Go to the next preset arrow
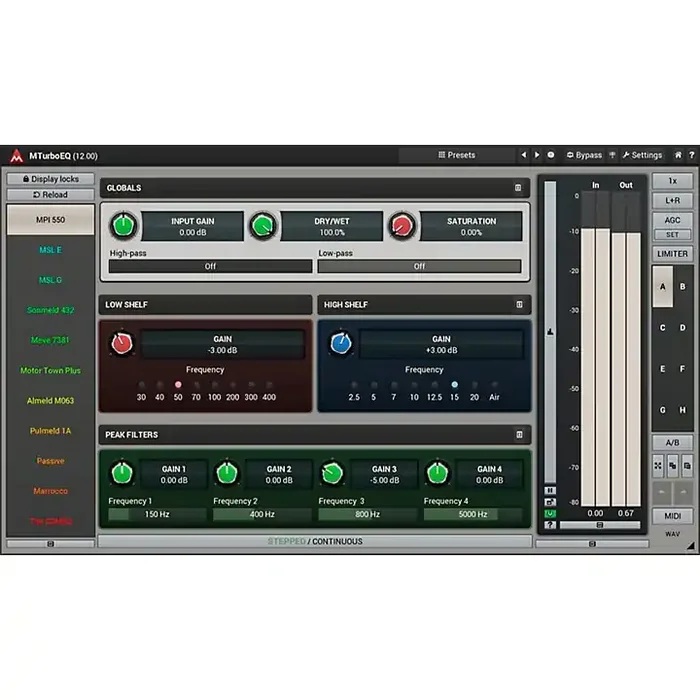700x700 pixels. click(x=537, y=155)
